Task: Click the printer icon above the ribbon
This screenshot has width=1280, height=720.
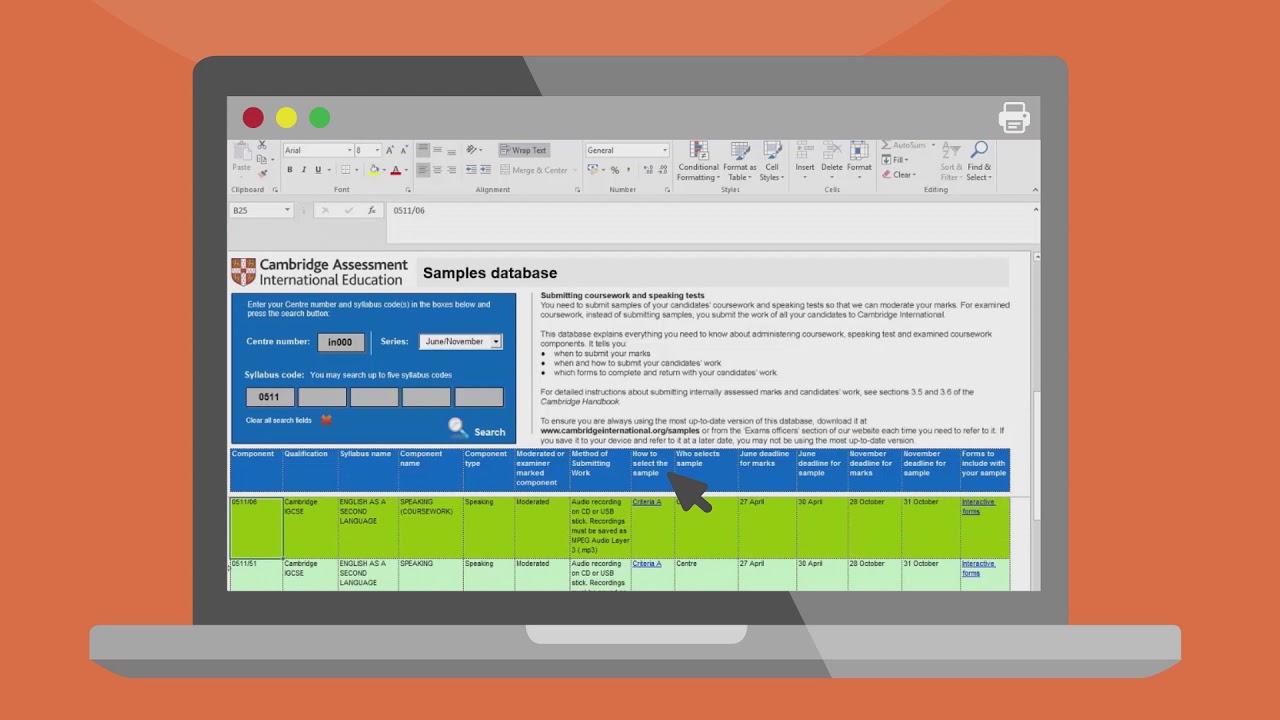Action: pyautogui.click(x=1014, y=118)
